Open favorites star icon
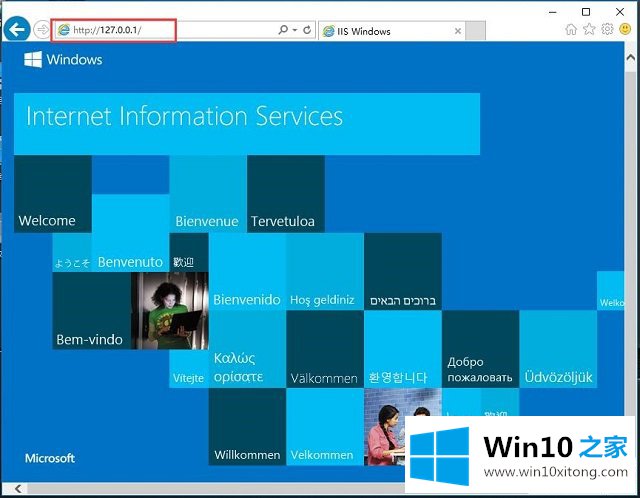Image resolution: width=640 pixels, height=498 pixels. 589,29
